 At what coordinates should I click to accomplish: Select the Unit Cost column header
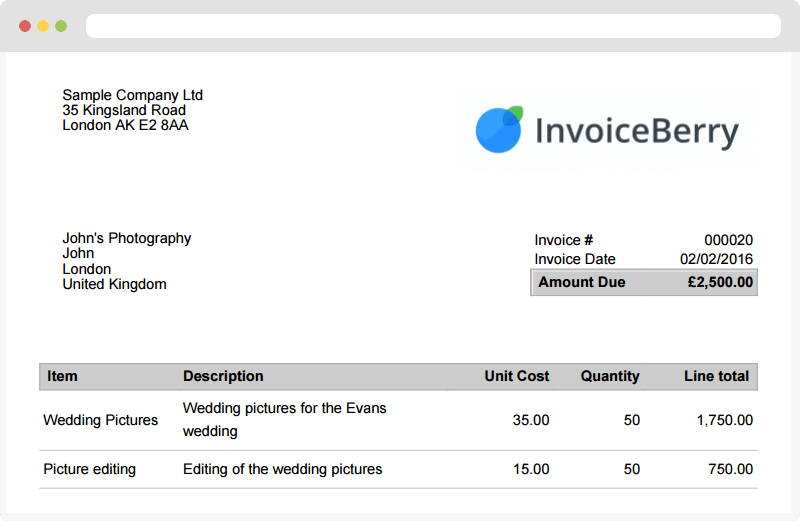point(516,376)
